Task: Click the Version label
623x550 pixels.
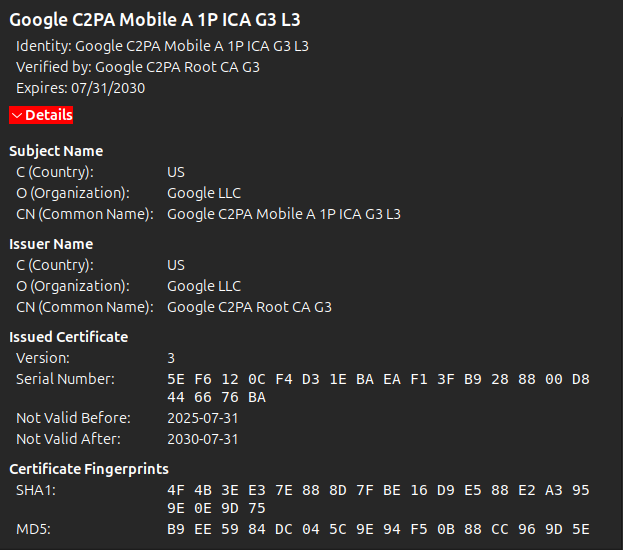Action: [x=43, y=358]
